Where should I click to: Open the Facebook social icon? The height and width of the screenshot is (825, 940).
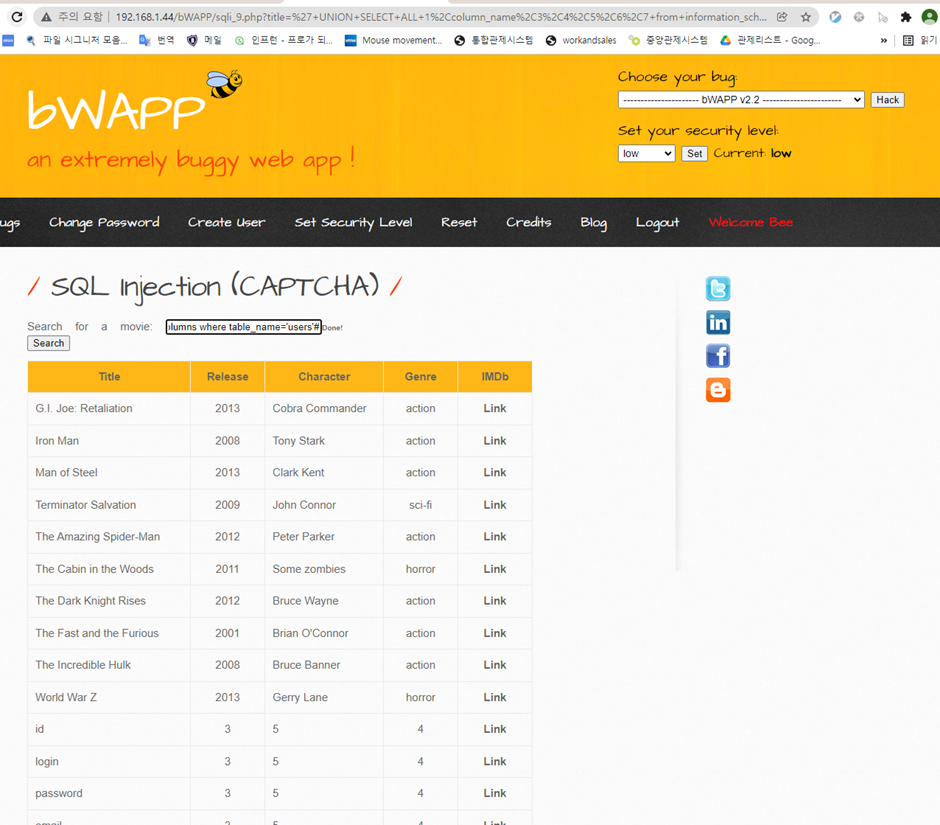(718, 356)
